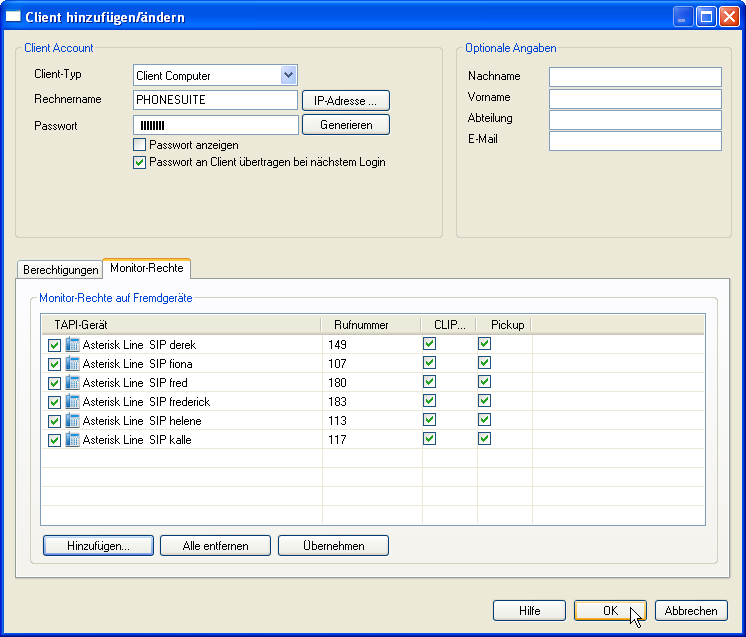
Task: Click the phone icon for SIP derek
Action: click(73, 344)
